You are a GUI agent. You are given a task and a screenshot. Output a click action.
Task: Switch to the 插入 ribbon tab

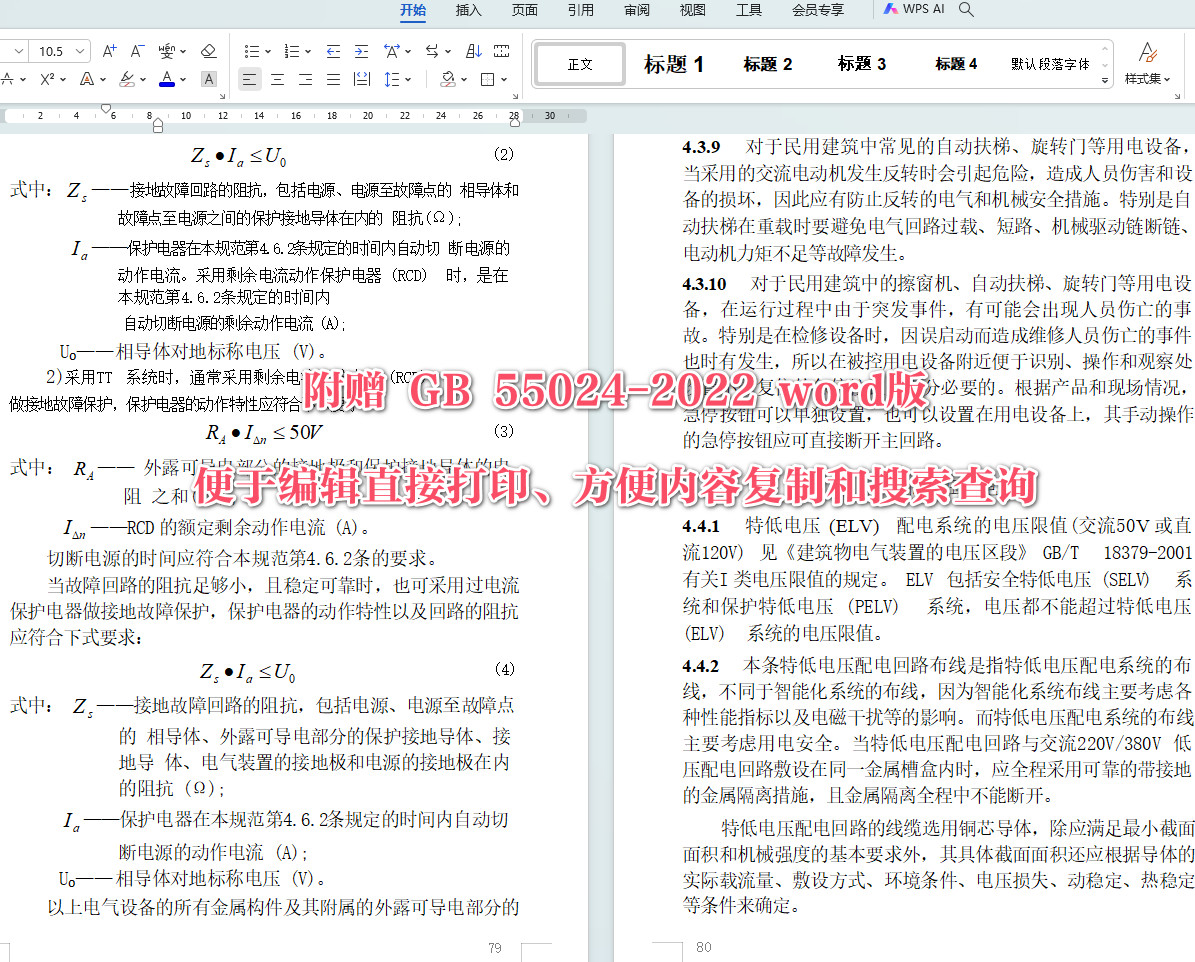click(467, 10)
